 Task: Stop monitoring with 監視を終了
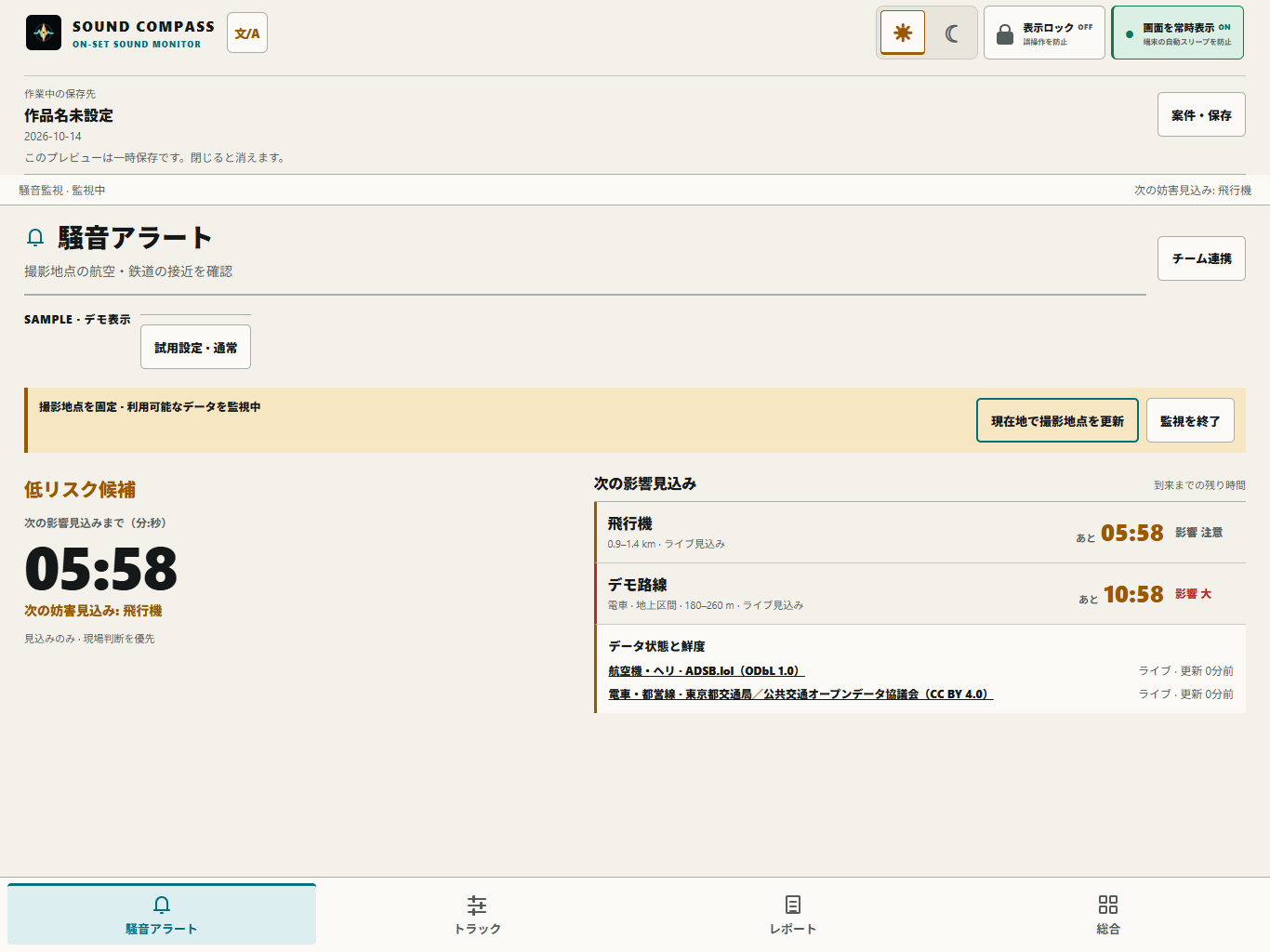(1190, 420)
